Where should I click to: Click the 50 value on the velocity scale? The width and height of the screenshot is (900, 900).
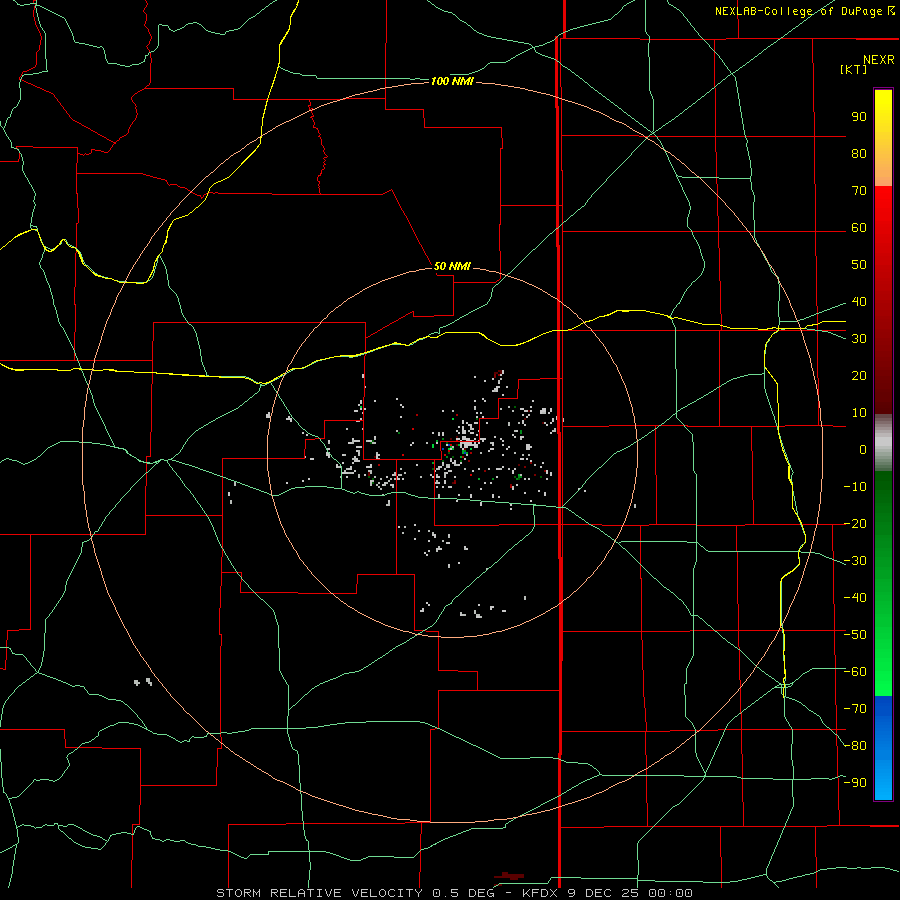click(859, 265)
